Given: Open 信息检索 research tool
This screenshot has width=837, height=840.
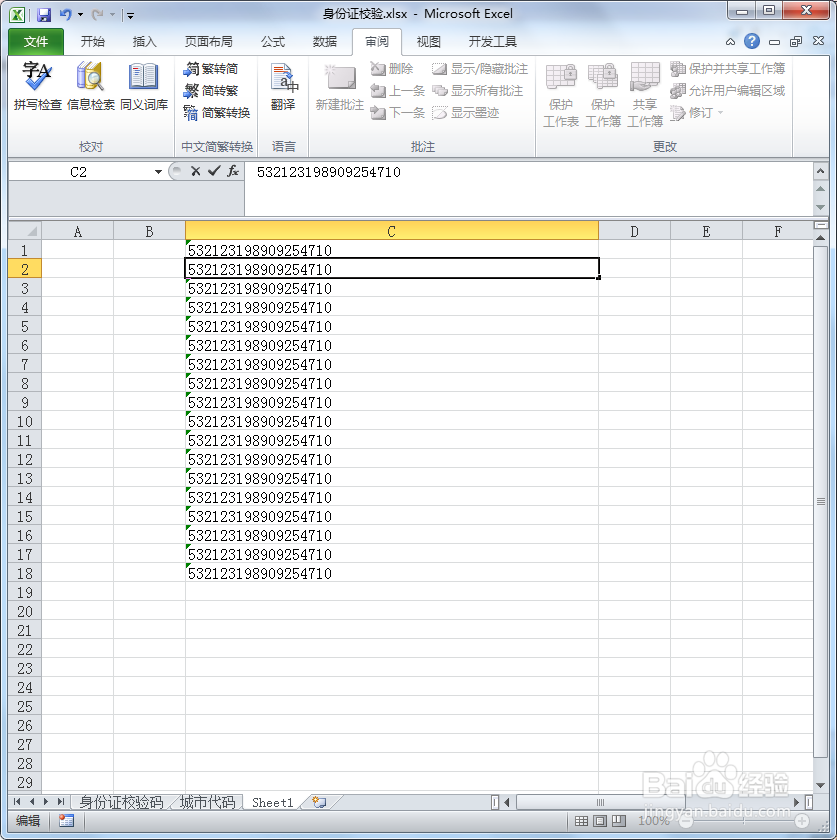Looking at the screenshot, I should click(91, 86).
